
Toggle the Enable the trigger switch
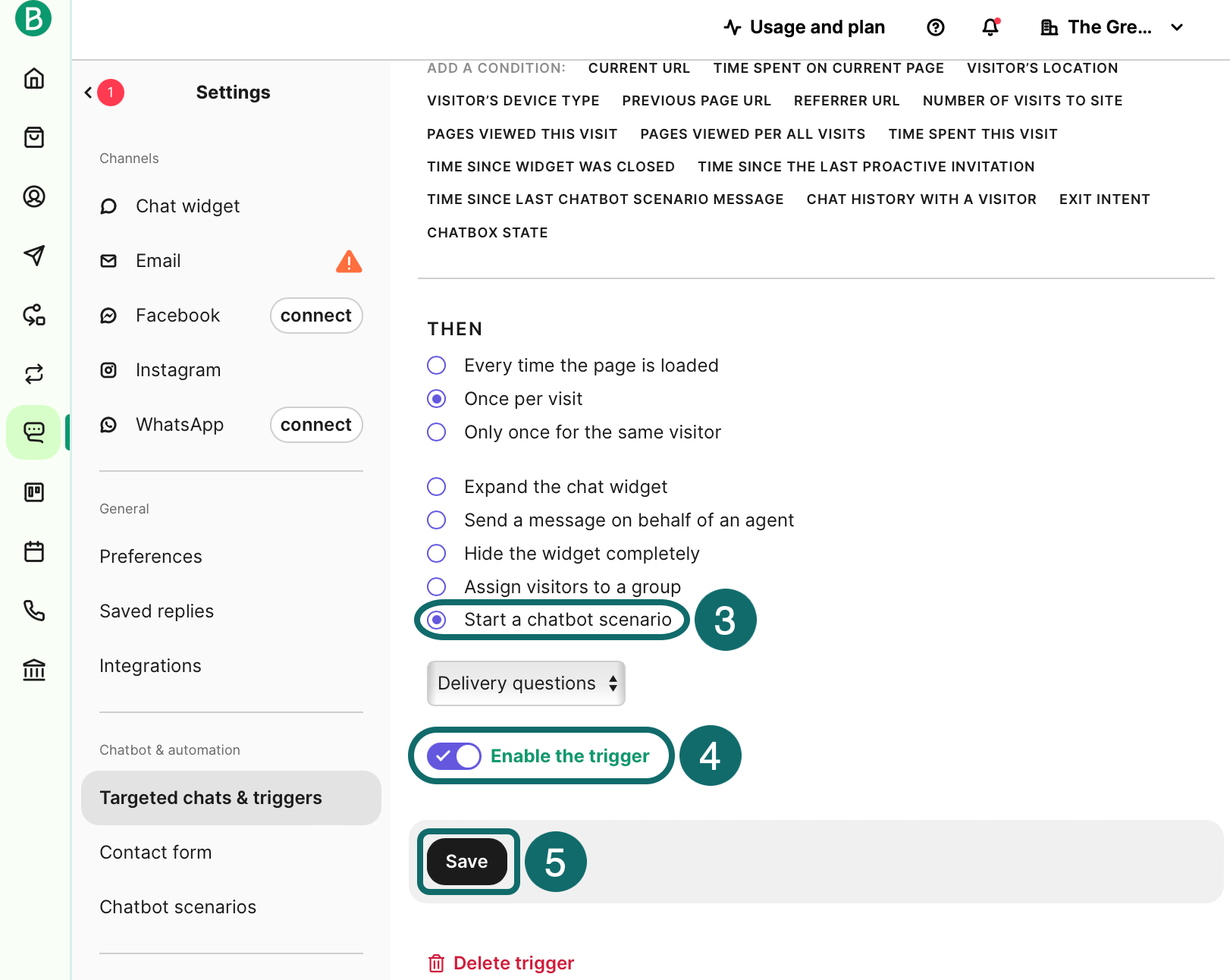[x=453, y=756]
